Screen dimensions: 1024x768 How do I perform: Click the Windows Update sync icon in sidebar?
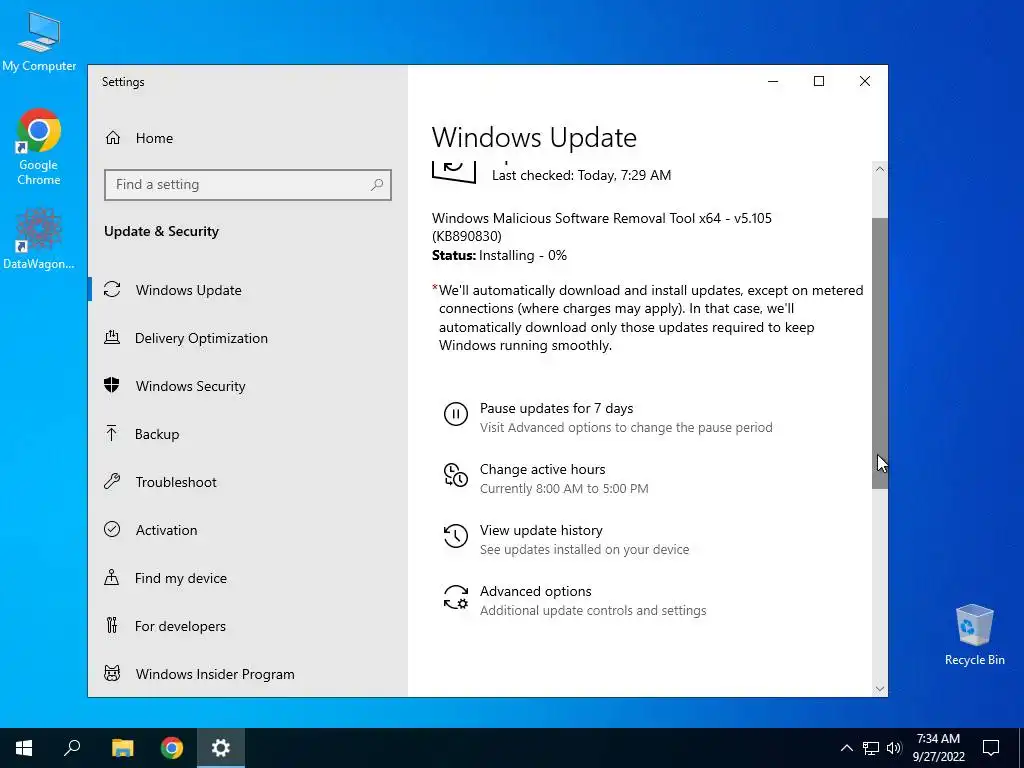(112, 289)
